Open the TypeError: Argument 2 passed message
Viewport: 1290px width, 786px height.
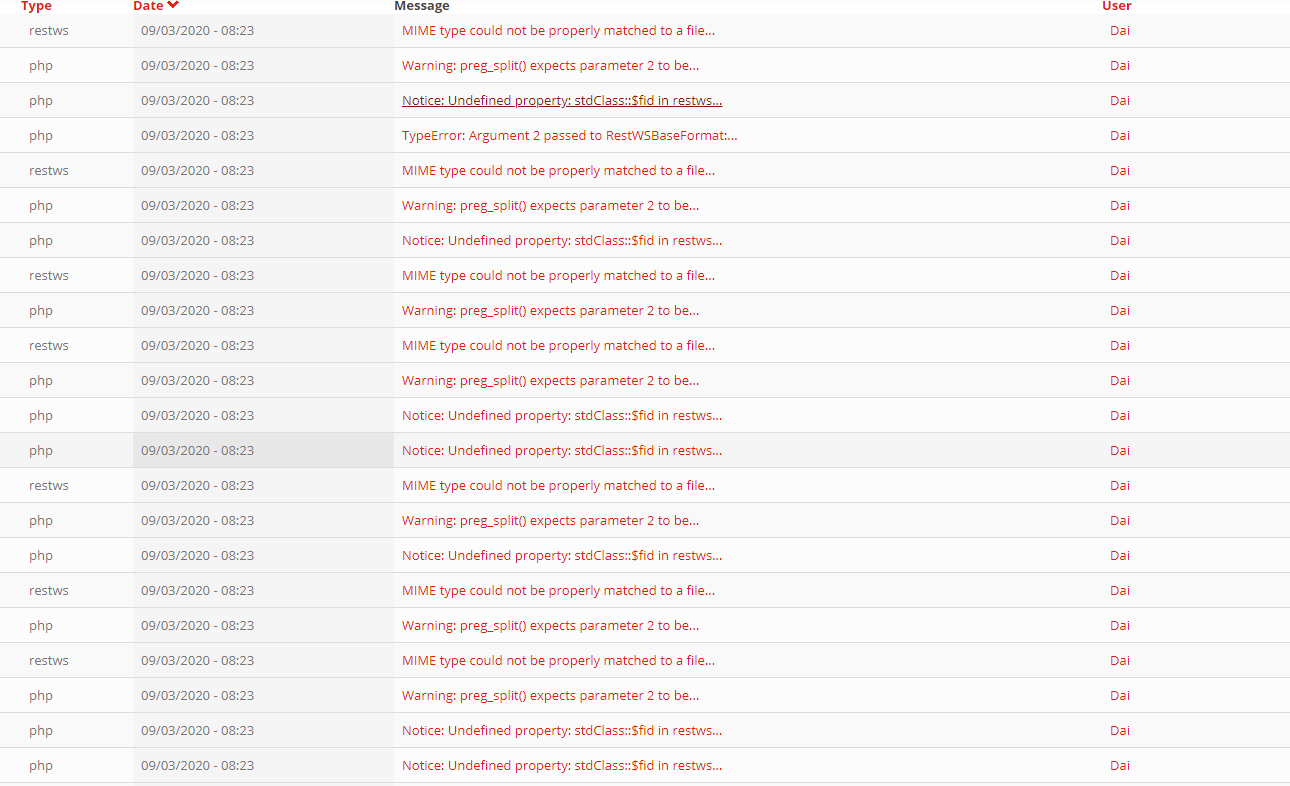coord(570,135)
